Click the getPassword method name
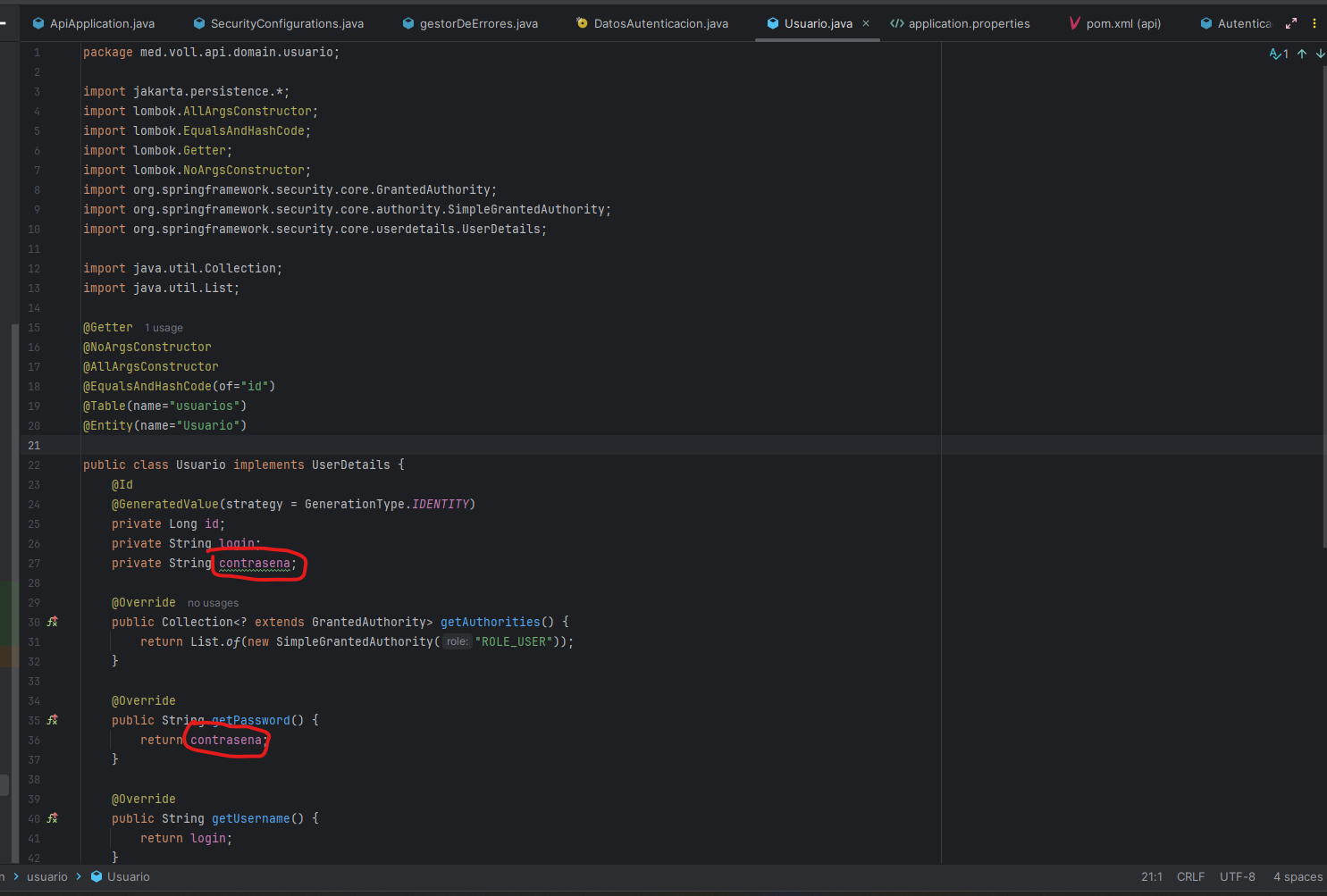 pyautogui.click(x=251, y=720)
